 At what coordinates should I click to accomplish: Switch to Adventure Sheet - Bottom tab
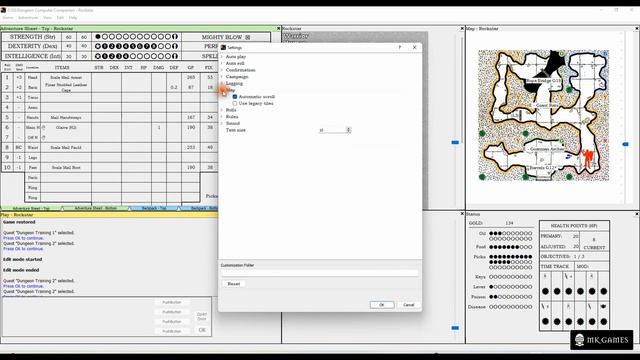(x=96, y=209)
